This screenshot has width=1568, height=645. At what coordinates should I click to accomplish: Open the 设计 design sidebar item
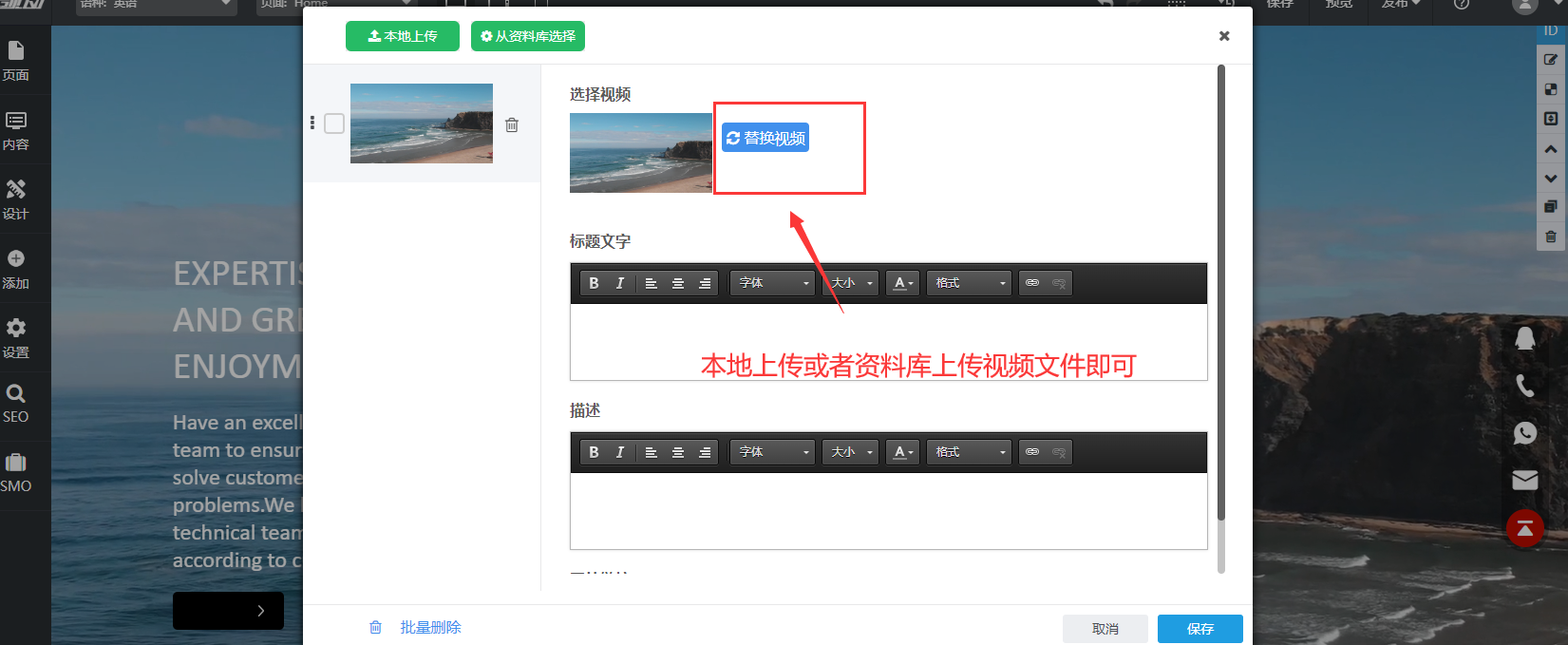pos(16,199)
